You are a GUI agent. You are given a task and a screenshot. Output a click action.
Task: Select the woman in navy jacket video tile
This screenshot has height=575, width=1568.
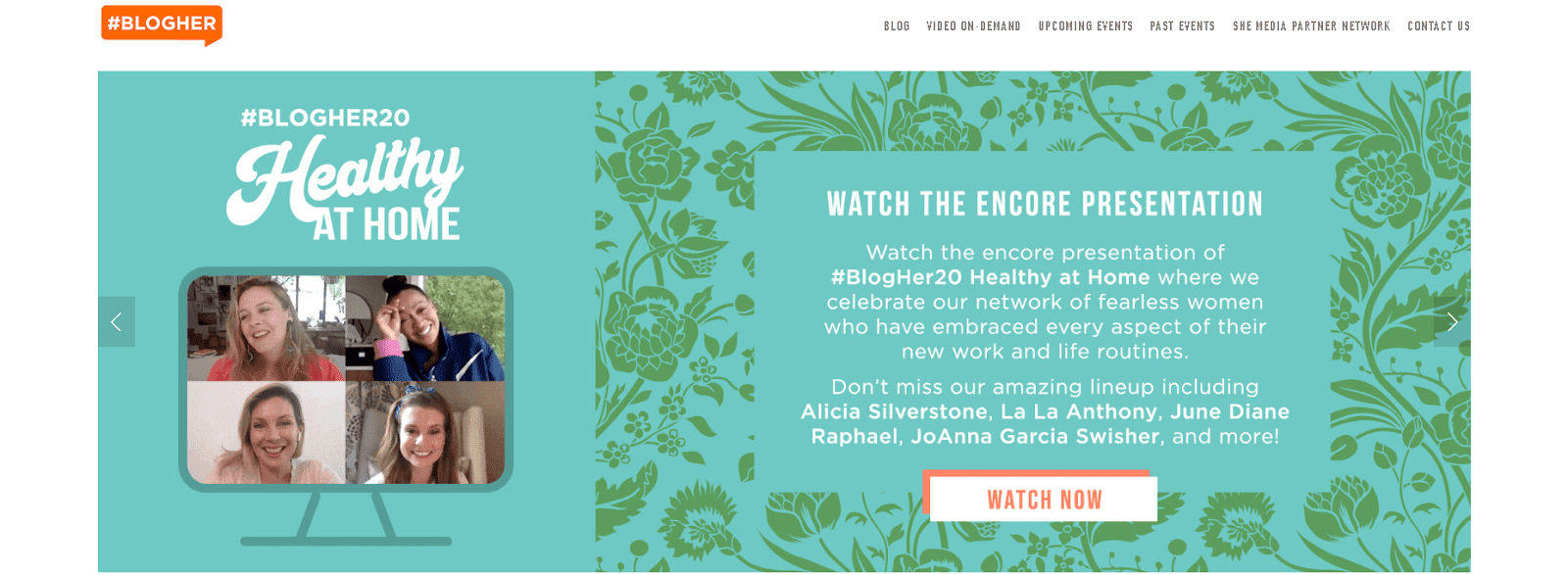pos(425,328)
